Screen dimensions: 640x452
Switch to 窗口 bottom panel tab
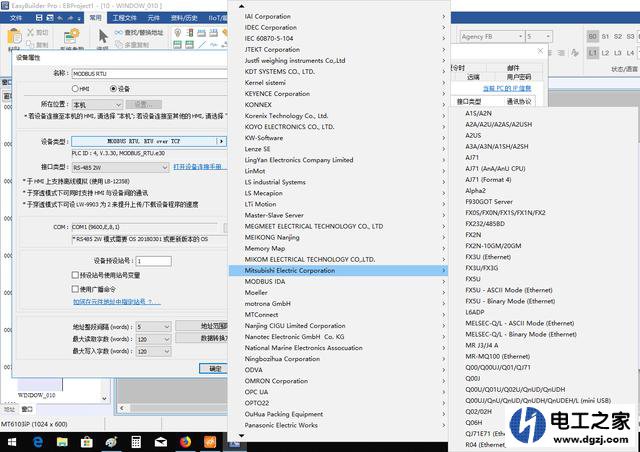coord(27,409)
